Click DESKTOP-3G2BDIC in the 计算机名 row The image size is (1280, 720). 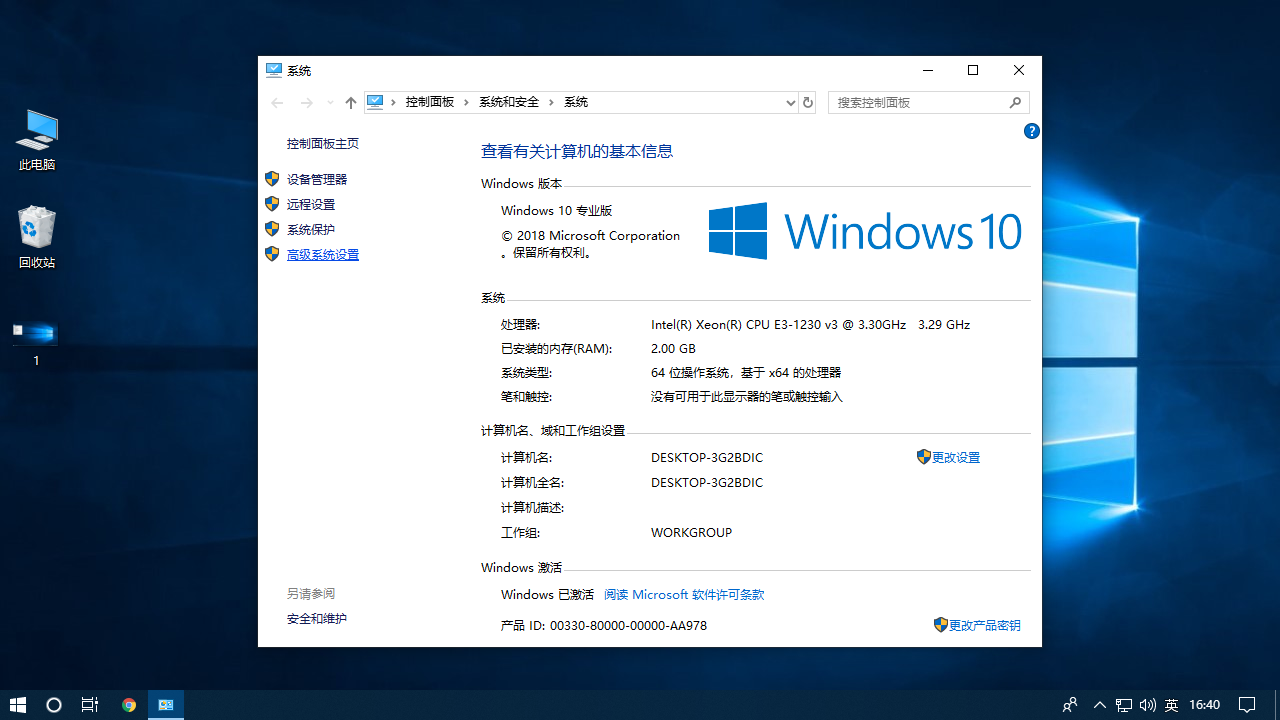coord(707,458)
